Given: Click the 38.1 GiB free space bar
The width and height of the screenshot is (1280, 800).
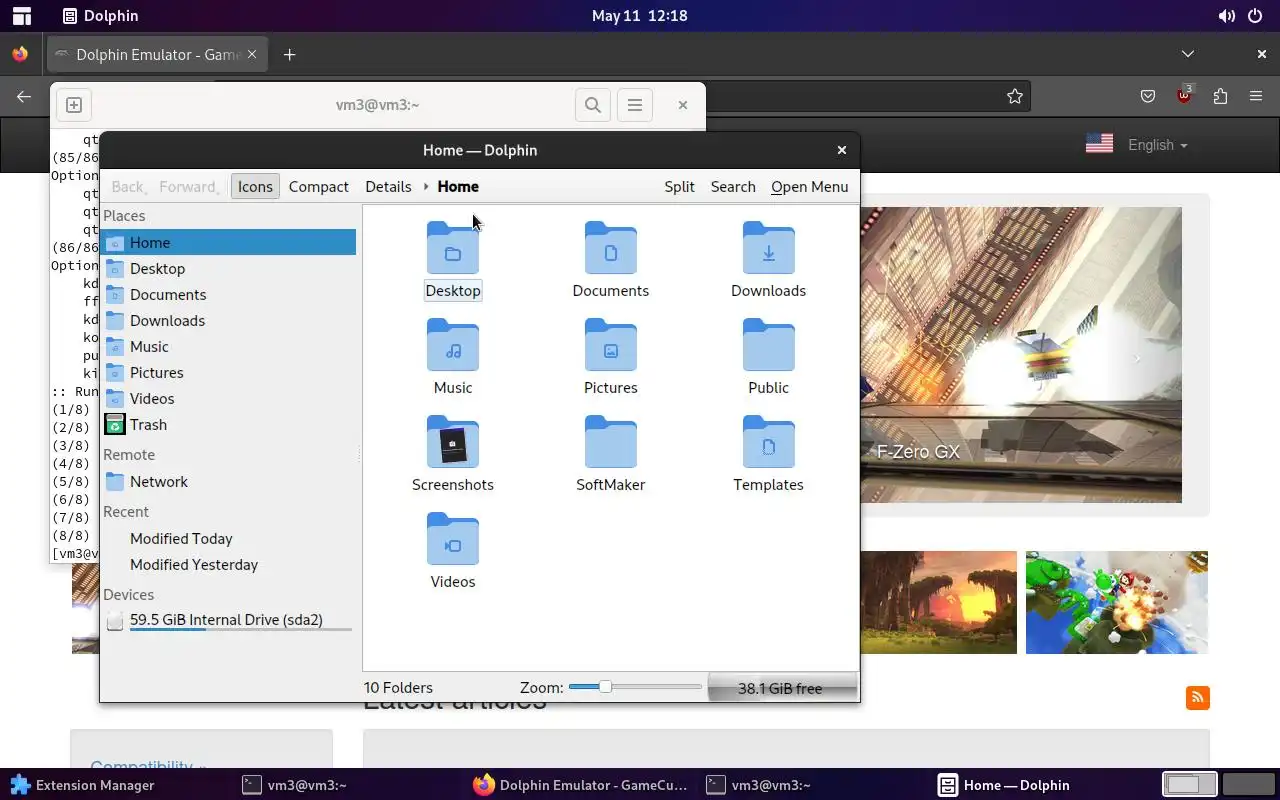Looking at the screenshot, I should point(782,688).
